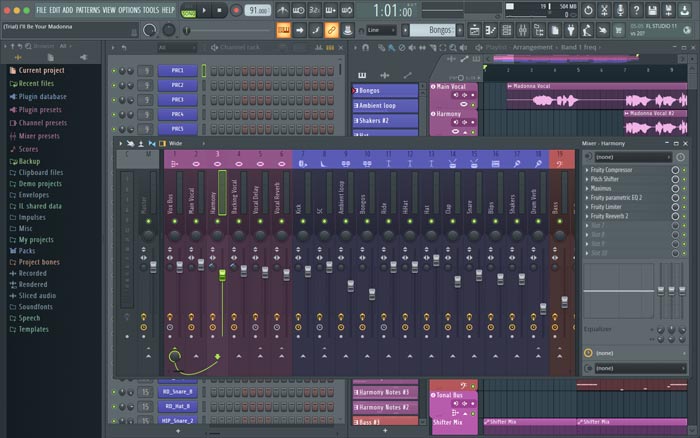Toggle the green mute LED for PRC1 channel
The image size is (700, 438).
114,71
